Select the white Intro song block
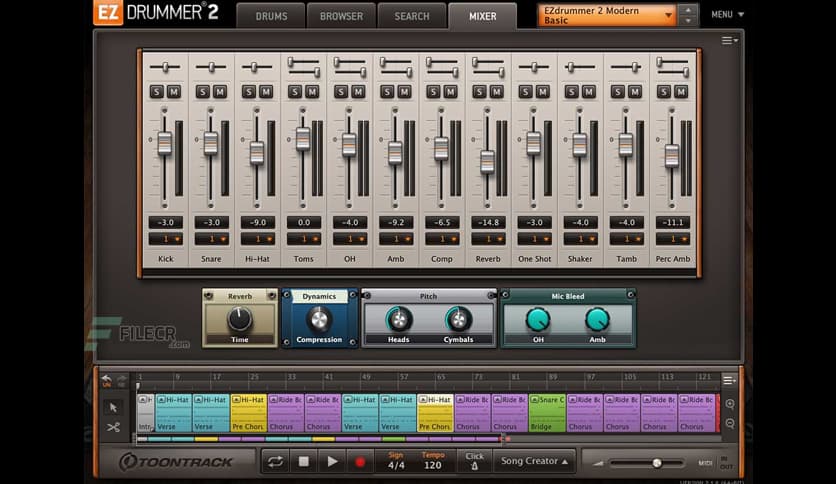Viewport: 836px width, 484px height. (146, 413)
